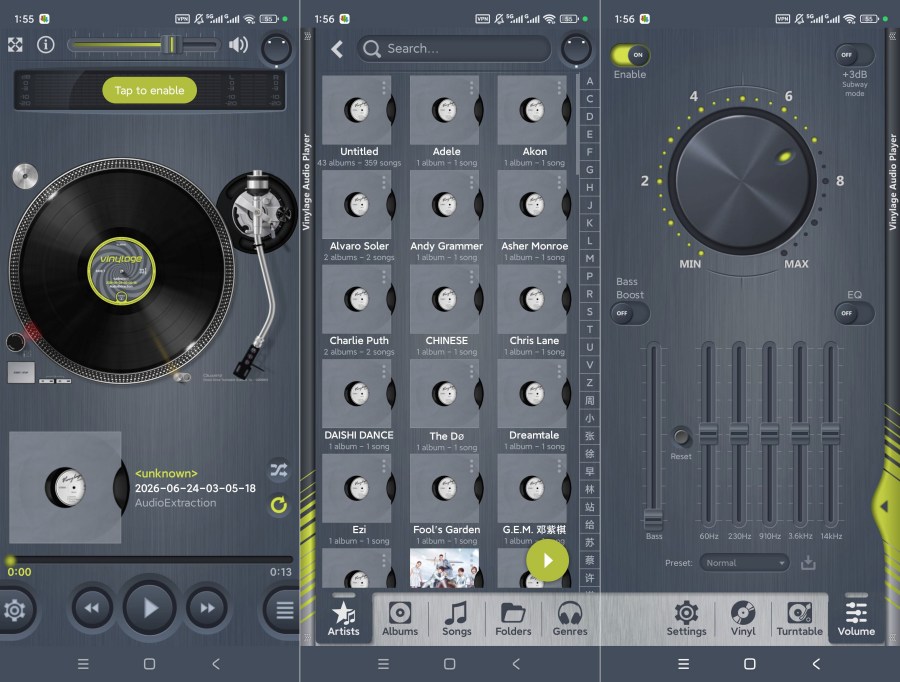Tap the fast-forward button

point(207,608)
